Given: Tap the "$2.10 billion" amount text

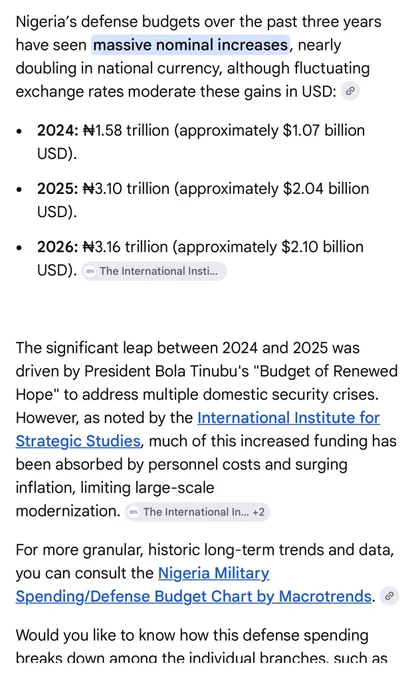Looking at the screenshot, I should pyautogui.click(x=323, y=247).
